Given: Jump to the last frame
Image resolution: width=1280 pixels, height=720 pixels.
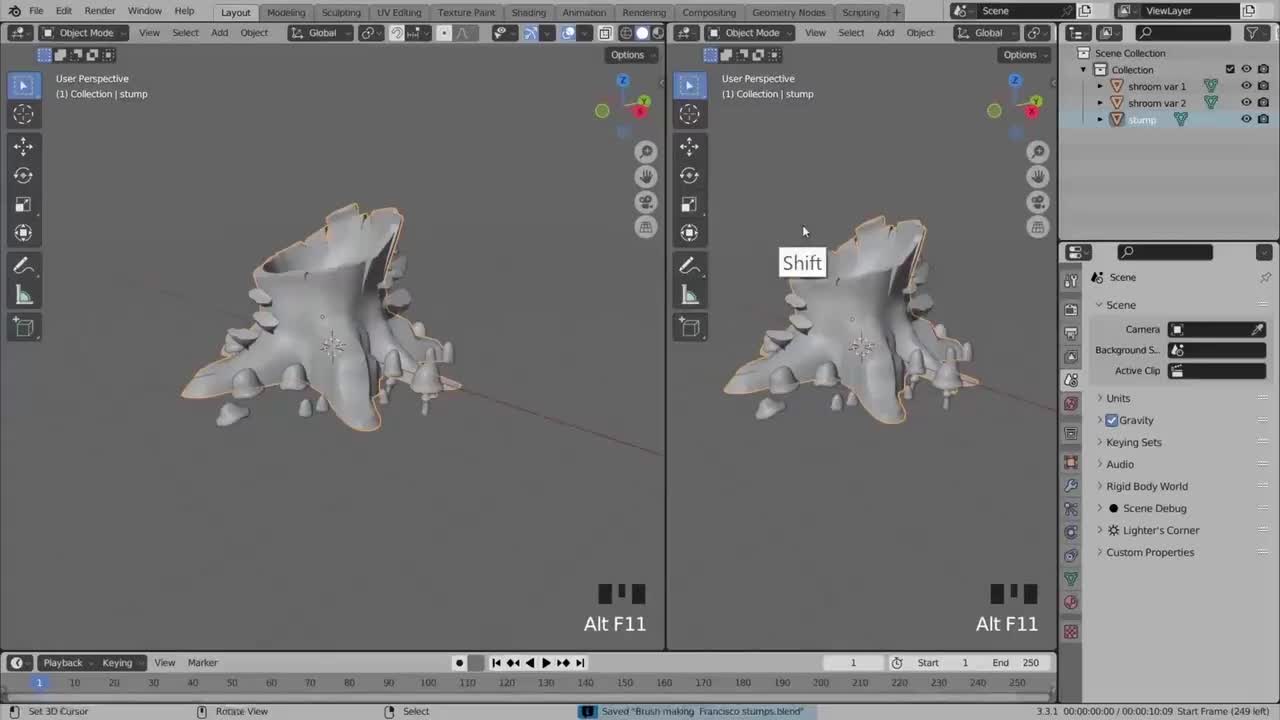Looking at the screenshot, I should tap(580, 662).
